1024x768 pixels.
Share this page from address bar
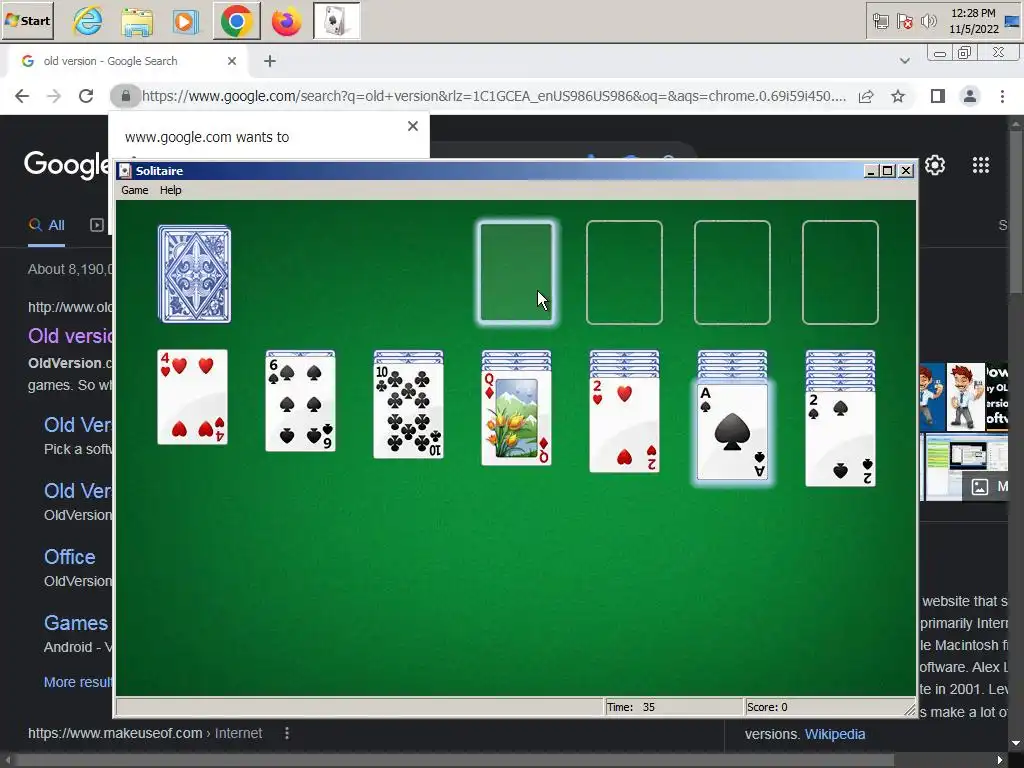[x=866, y=97]
